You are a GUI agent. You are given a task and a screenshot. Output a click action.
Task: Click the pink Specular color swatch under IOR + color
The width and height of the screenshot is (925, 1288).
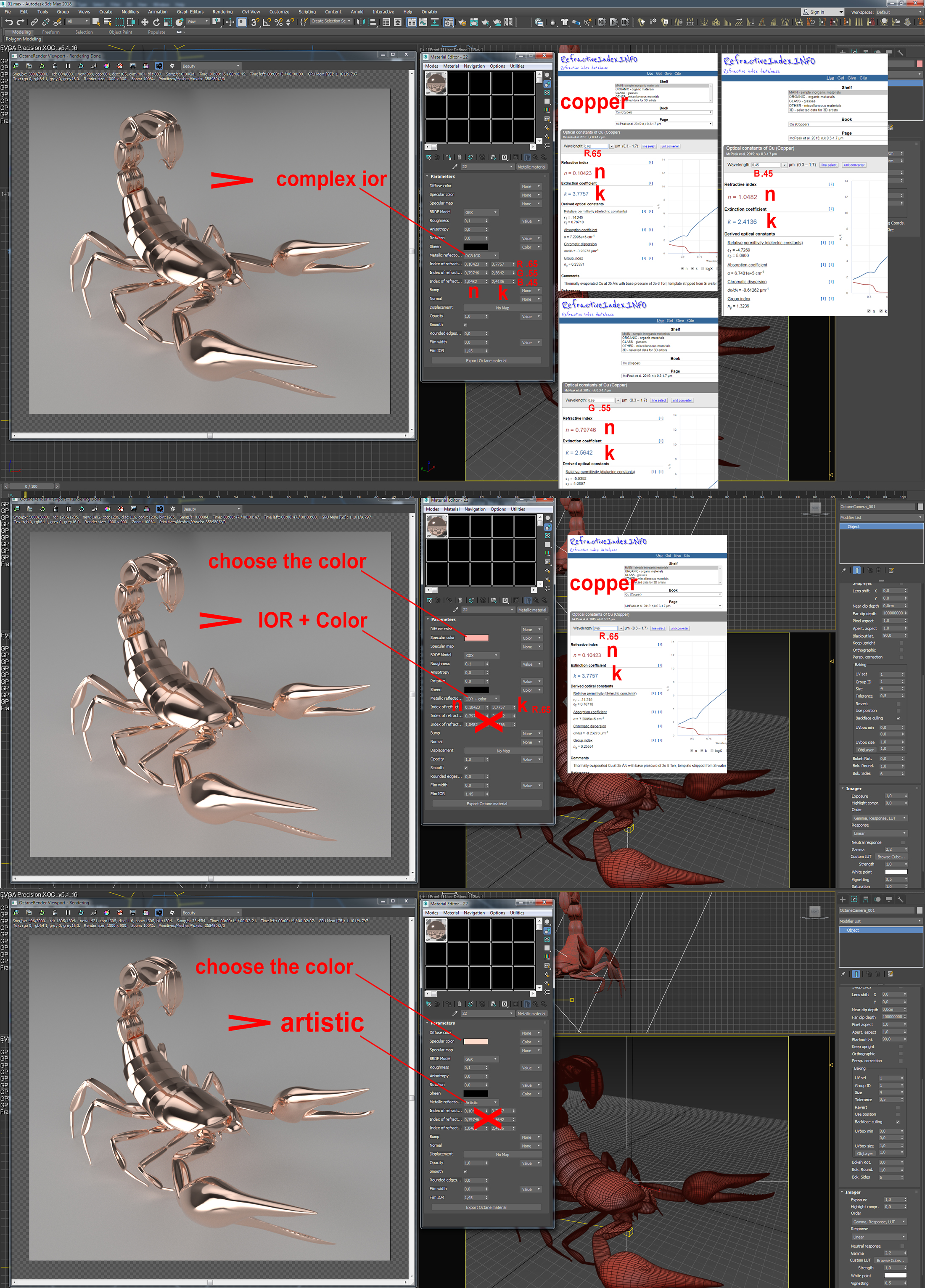click(x=476, y=638)
